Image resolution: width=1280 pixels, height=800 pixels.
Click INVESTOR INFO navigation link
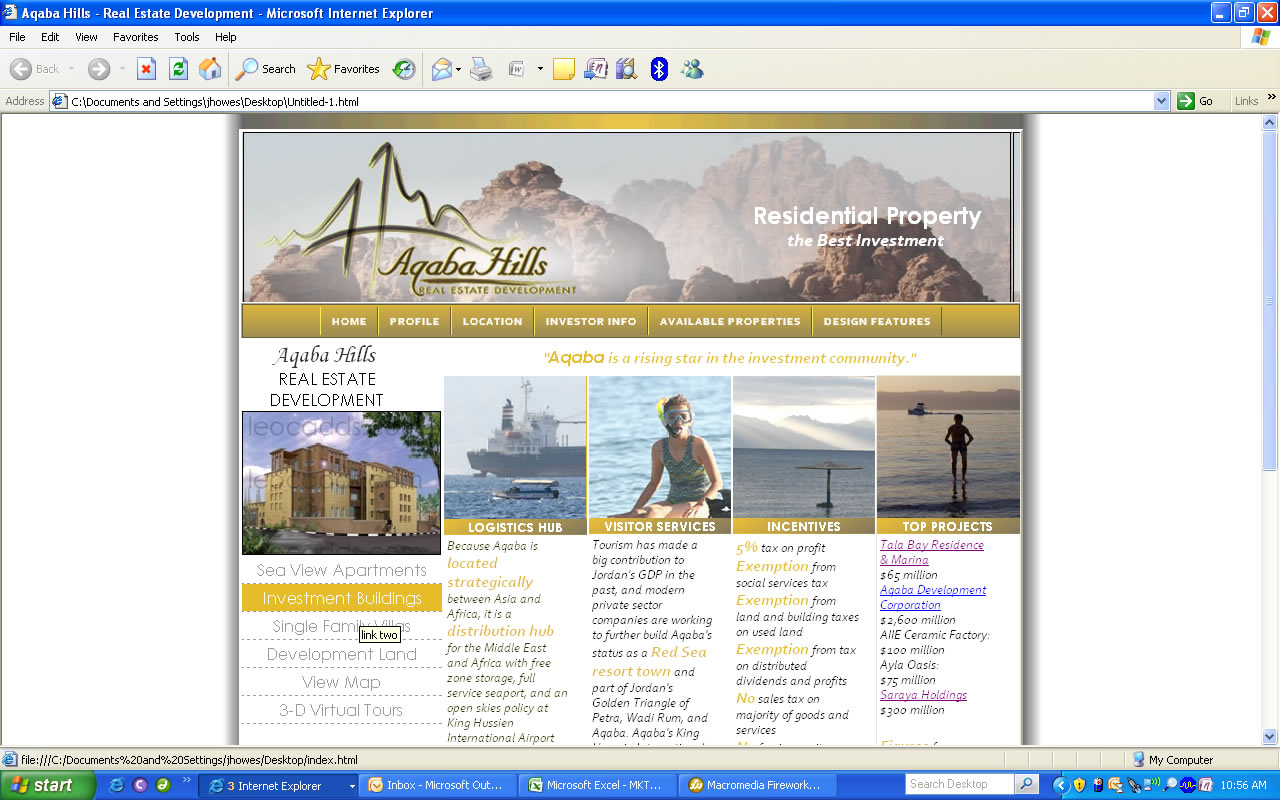tap(590, 321)
